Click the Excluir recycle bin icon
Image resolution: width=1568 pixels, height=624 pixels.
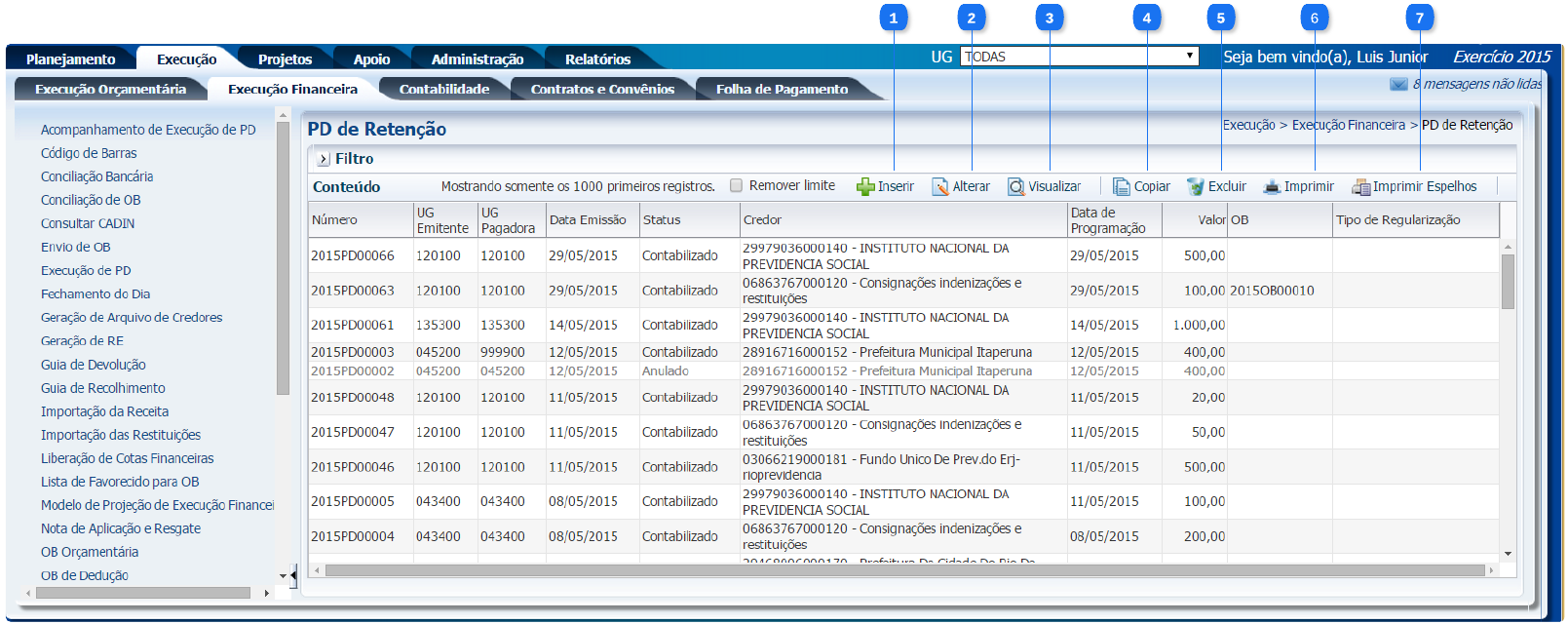1196,187
